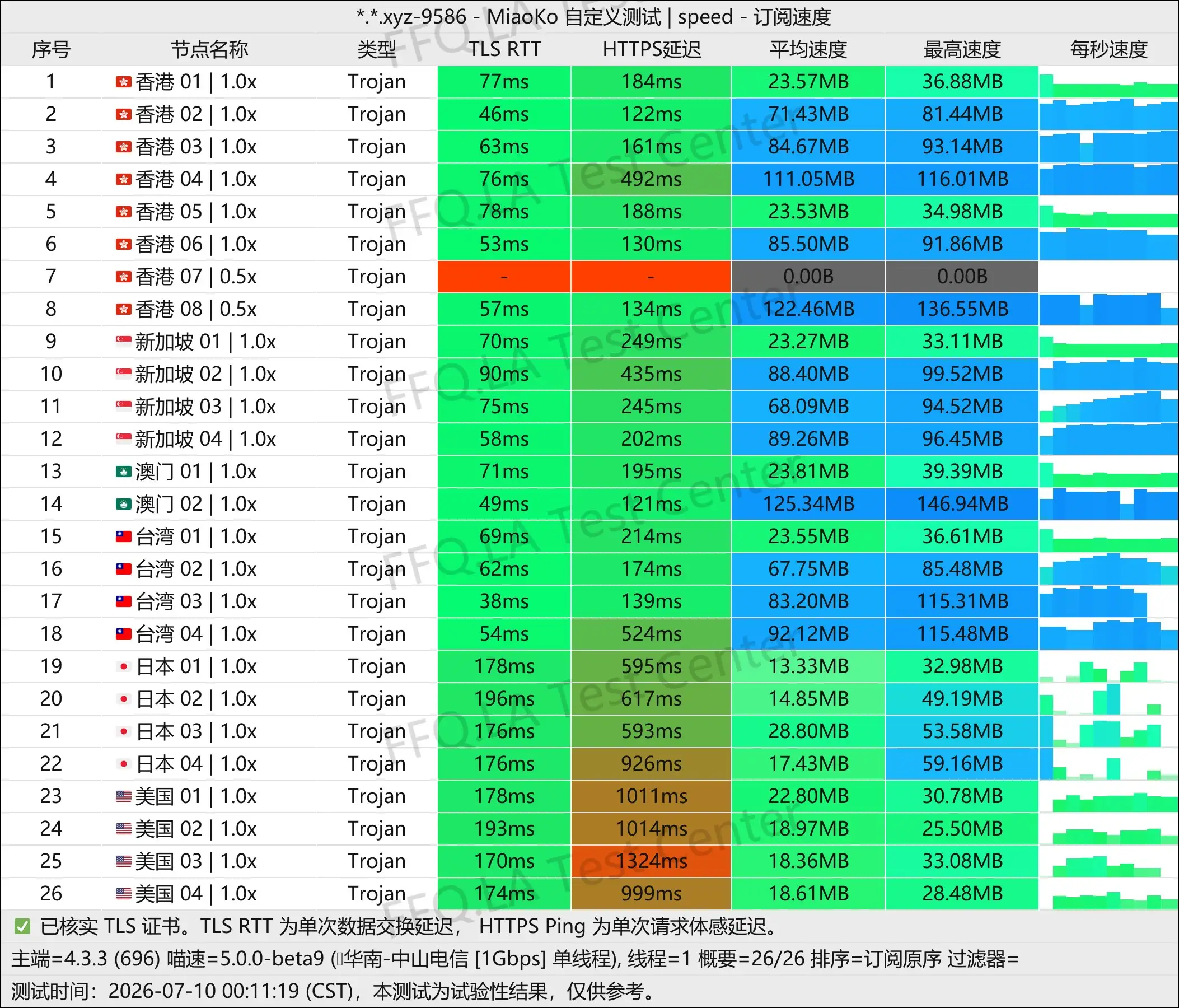Click the 测试时间 2026-07-10 line
This screenshot has width=1179, height=1008.
(x=333, y=991)
